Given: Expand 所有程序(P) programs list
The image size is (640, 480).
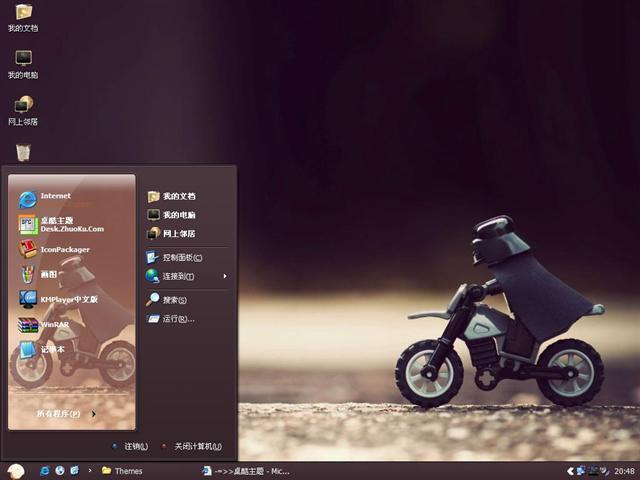Looking at the screenshot, I should click(65, 413).
